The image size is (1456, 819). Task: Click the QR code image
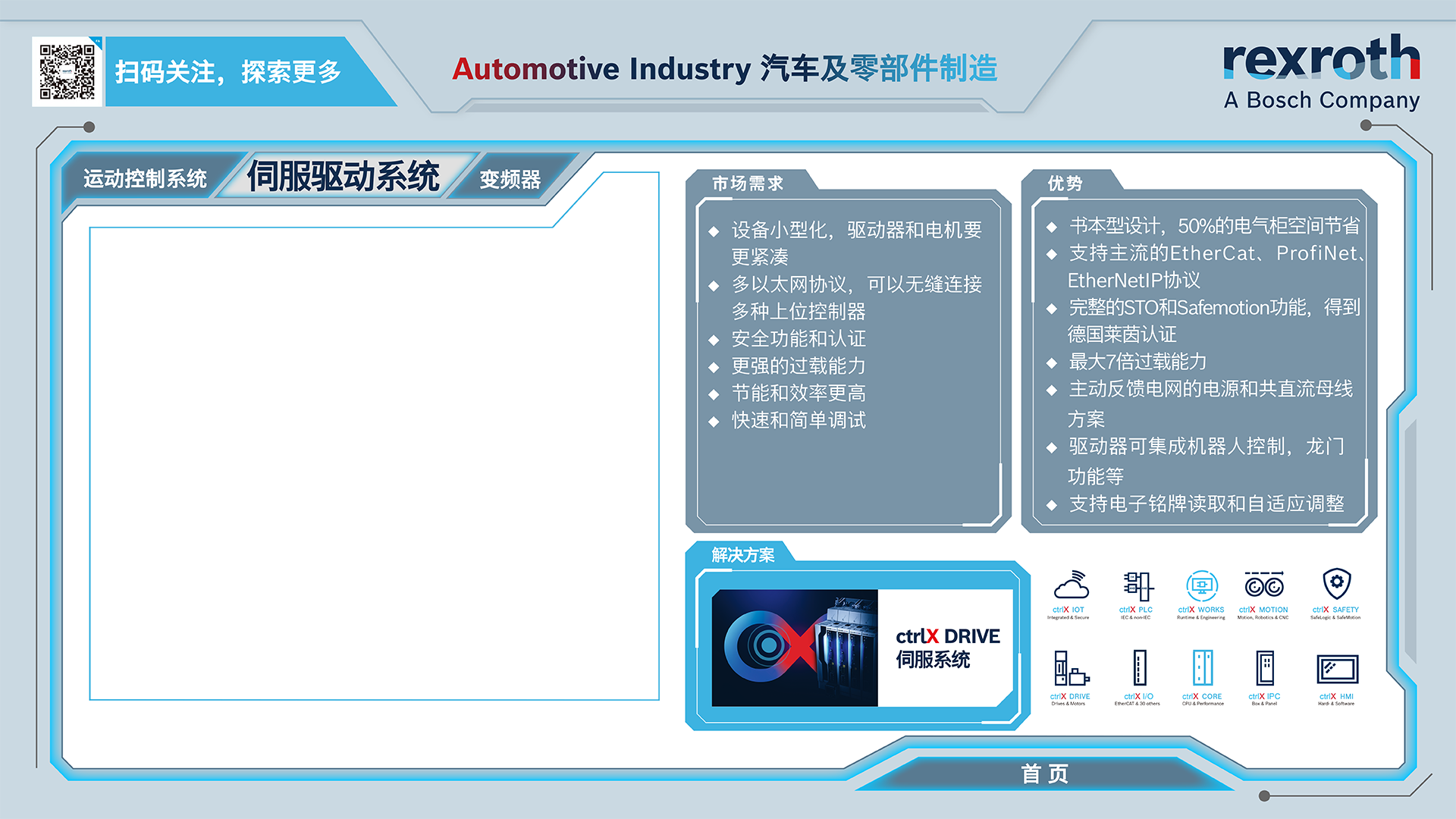pos(67,71)
